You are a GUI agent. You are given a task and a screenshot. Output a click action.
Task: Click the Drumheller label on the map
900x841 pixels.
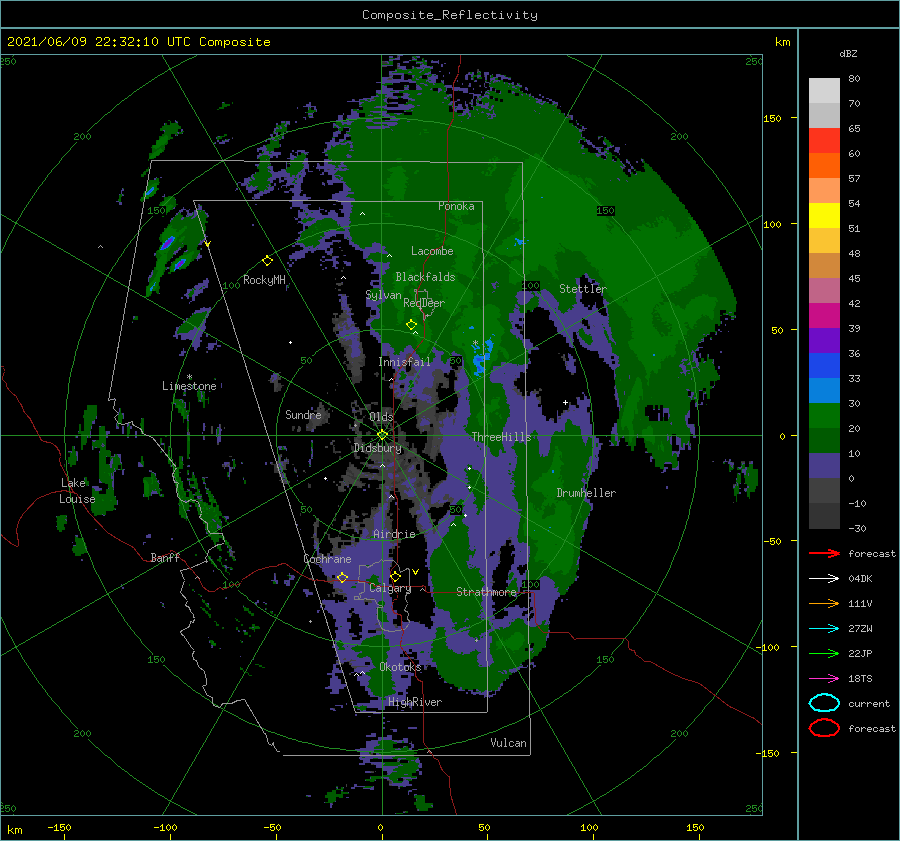586,493
